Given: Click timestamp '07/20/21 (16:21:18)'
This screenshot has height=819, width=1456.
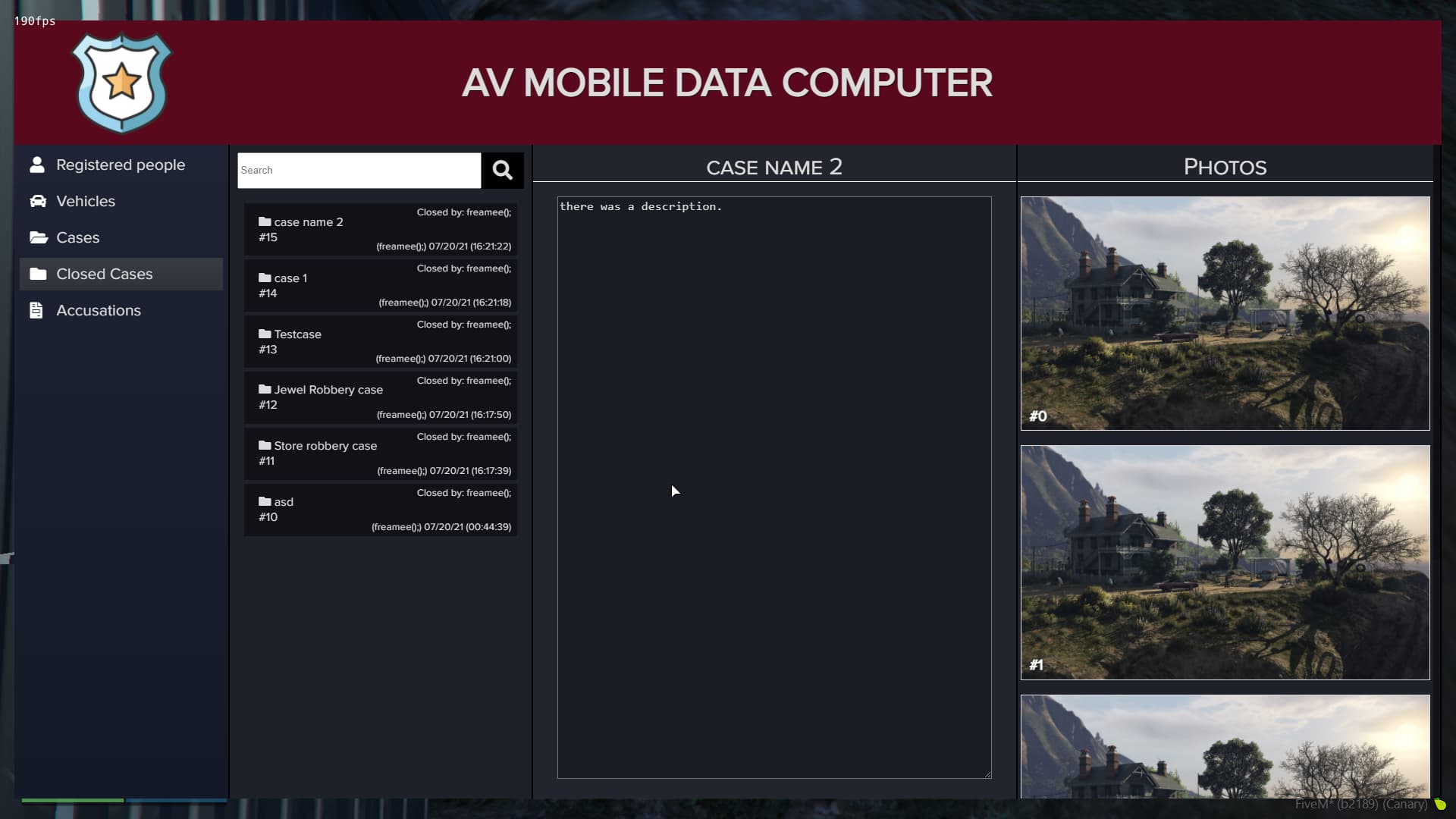Looking at the screenshot, I should click(x=472, y=303).
